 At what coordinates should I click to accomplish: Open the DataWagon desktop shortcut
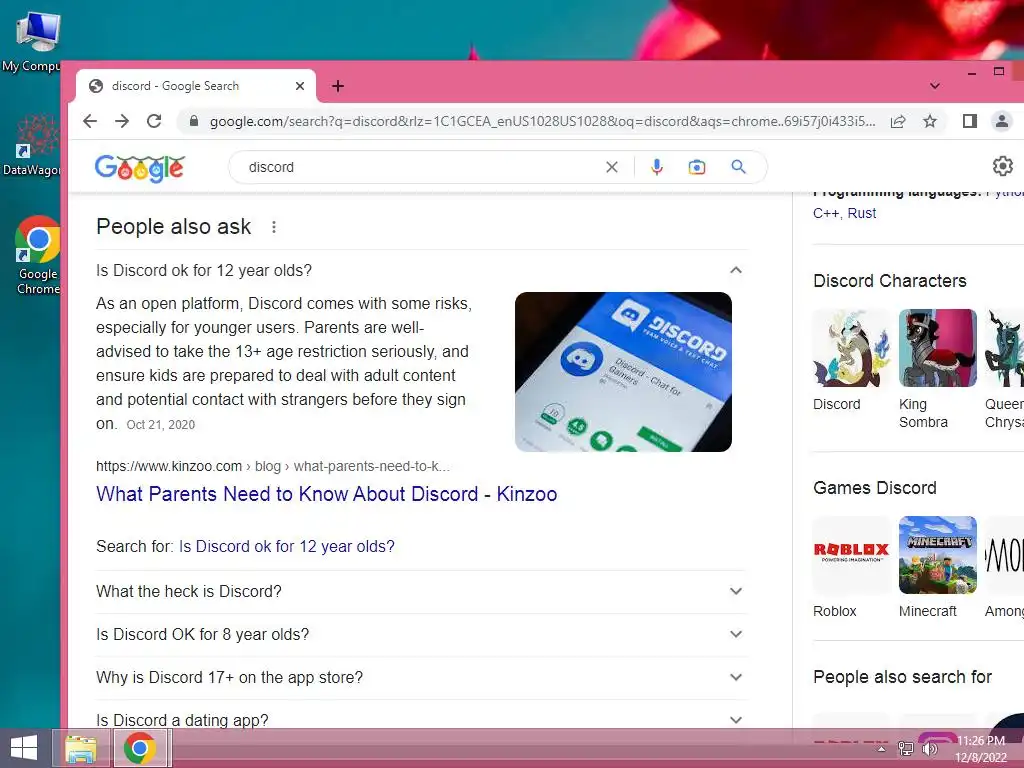coord(36,145)
